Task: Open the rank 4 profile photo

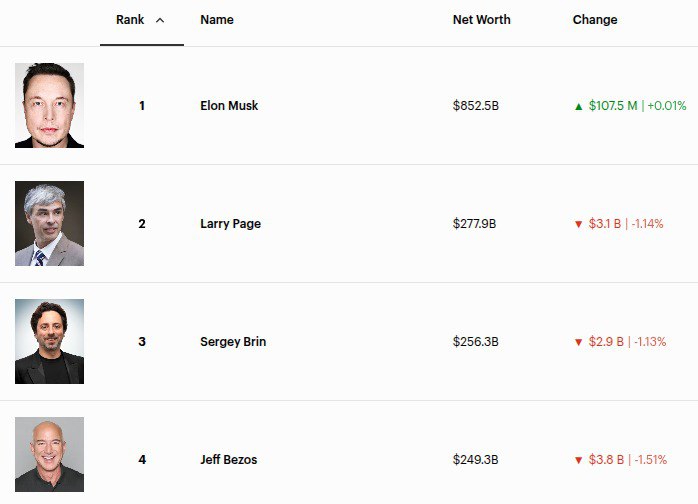Action: point(49,455)
